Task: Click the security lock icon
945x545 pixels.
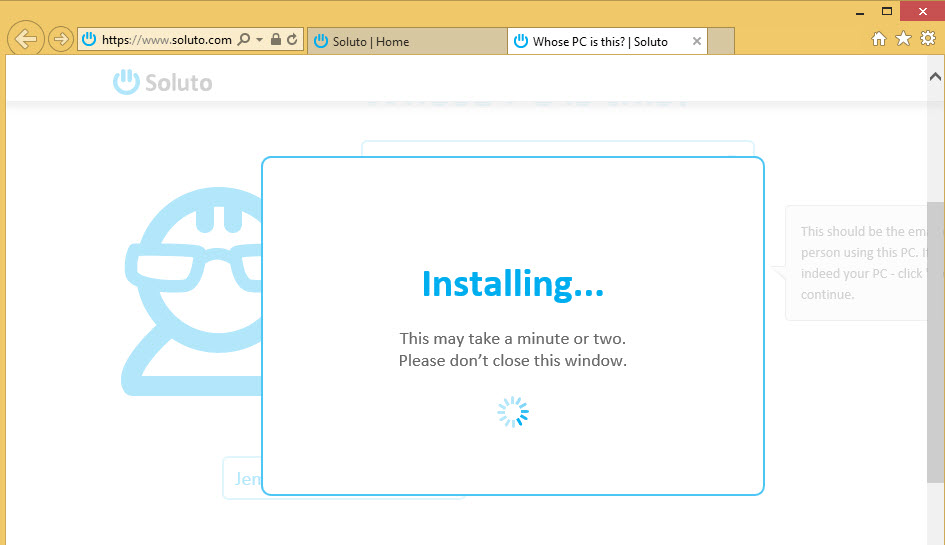Action: click(276, 40)
